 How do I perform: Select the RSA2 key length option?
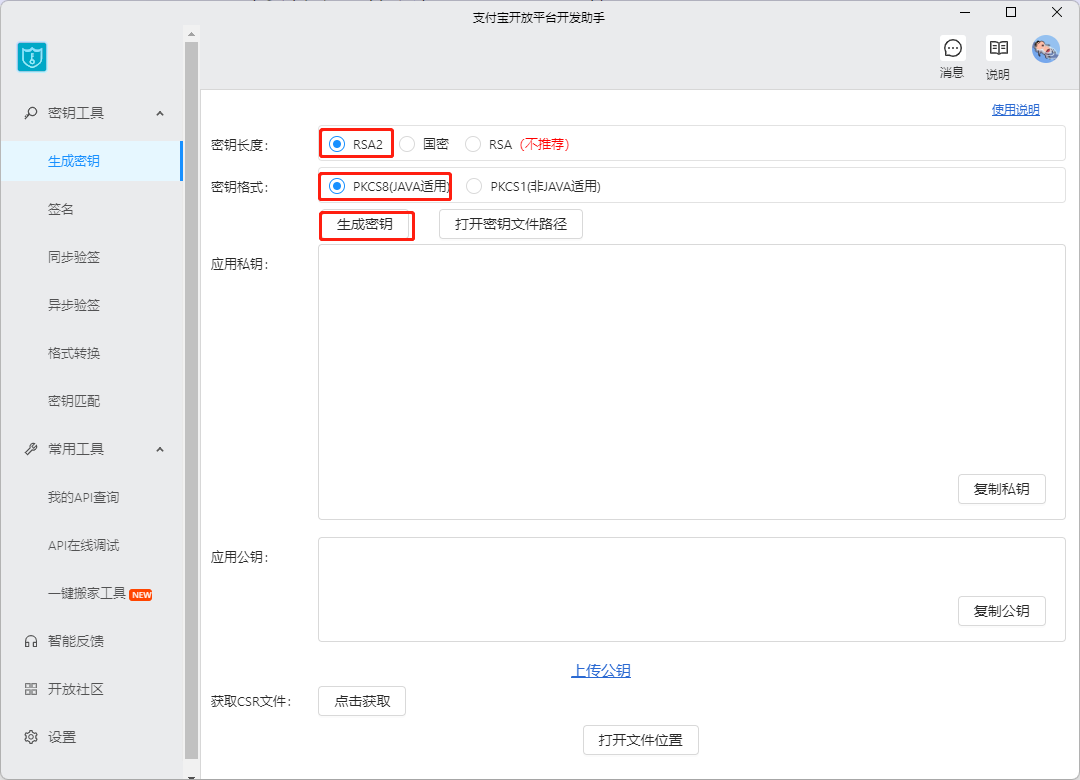tap(337, 144)
